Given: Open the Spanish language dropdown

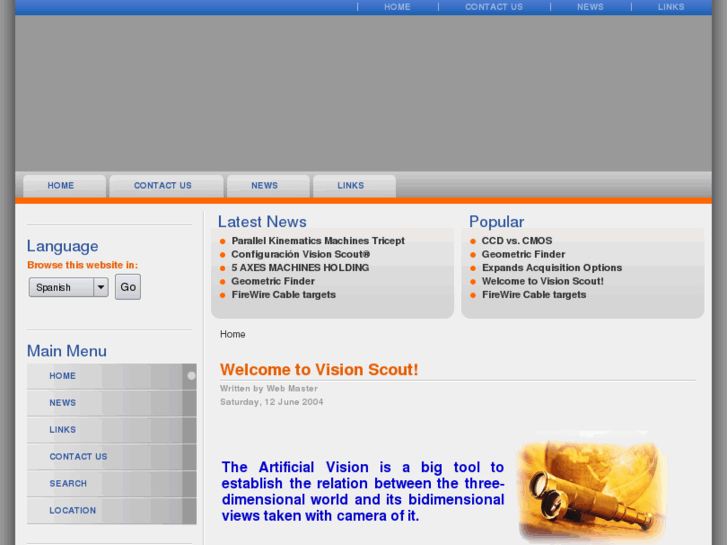Looking at the screenshot, I should point(69,287).
